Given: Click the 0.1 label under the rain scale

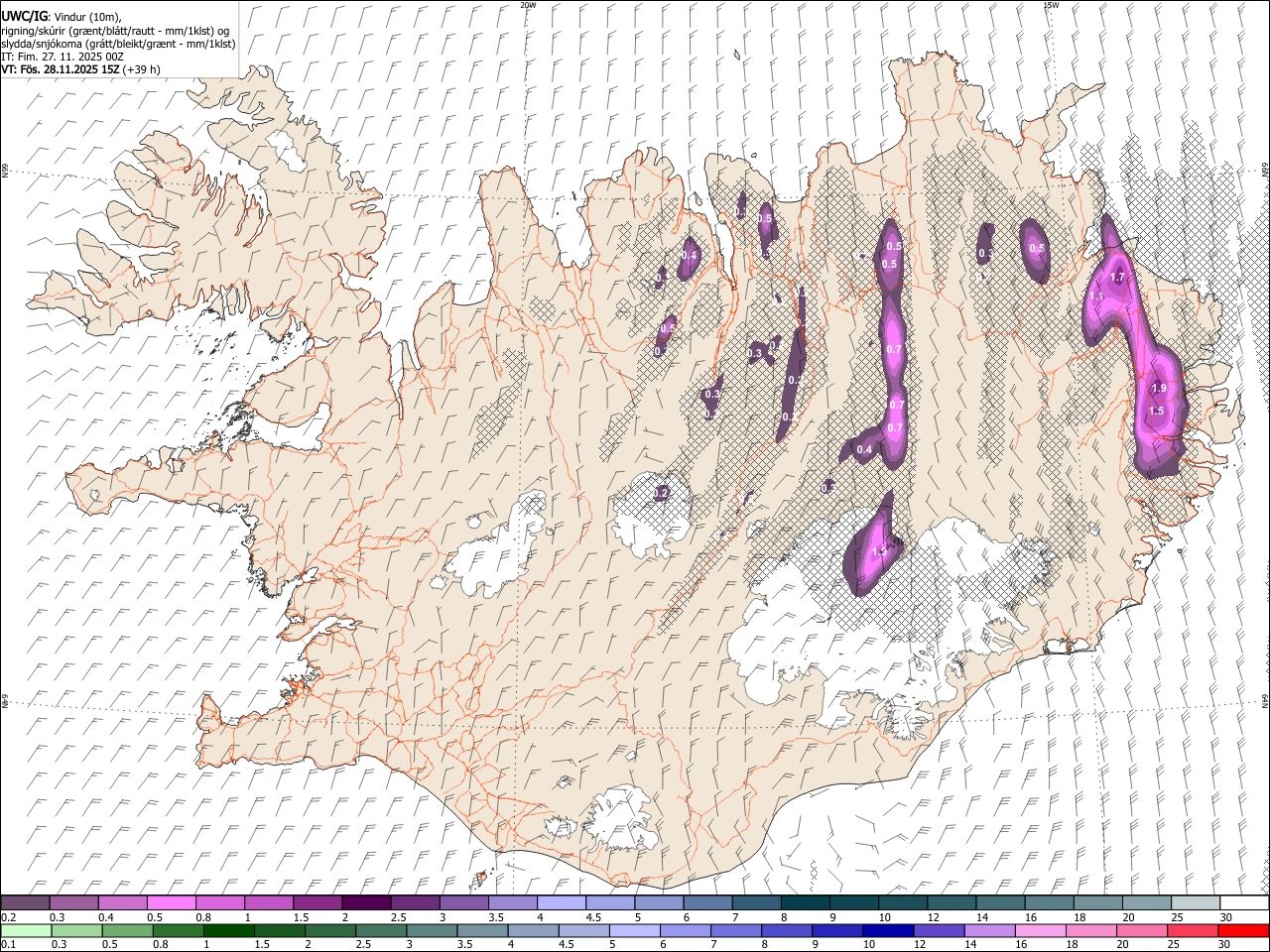Looking at the screenshot, I should coord(7,945).
